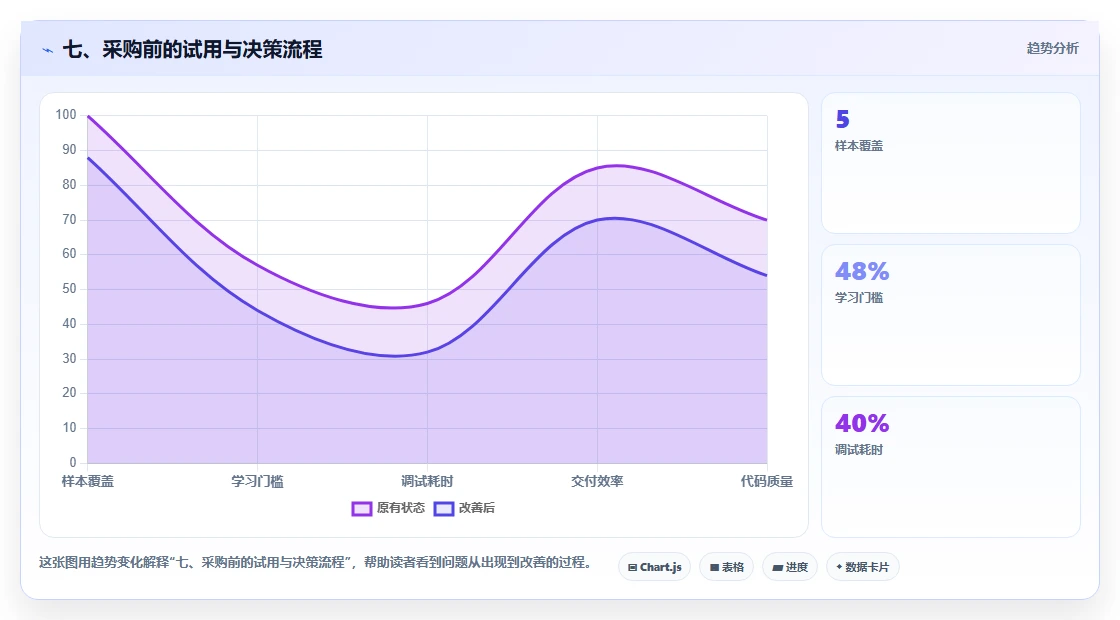The height and width of the screenshot is (620, 1120).
Task: Click the 进度 tag icon
Action: [777, 568]
